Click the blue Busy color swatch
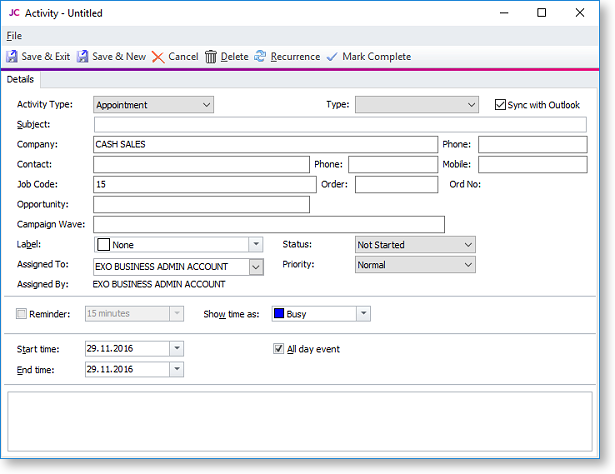Viewport: 615px width, 474px height. coord(278,314)
